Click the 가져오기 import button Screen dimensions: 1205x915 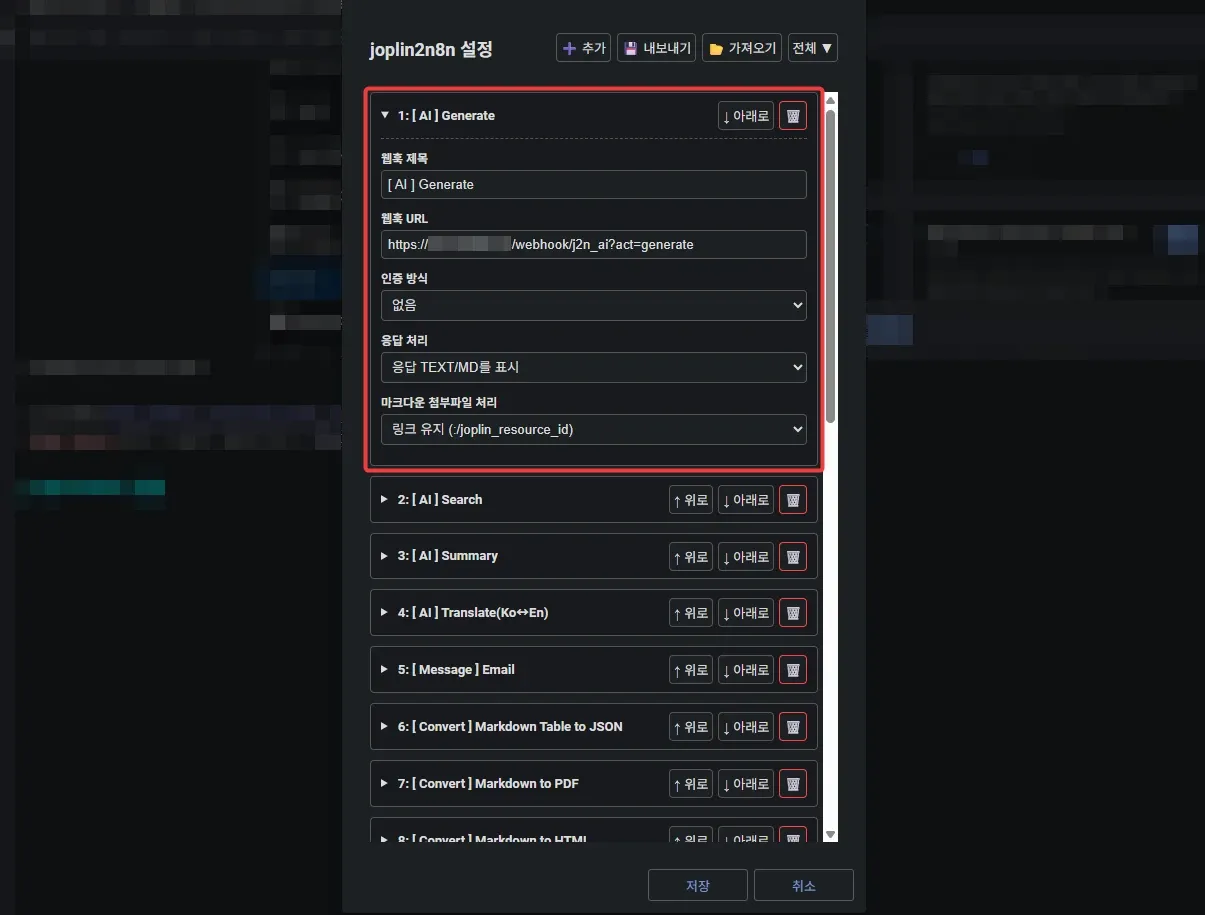742,48
